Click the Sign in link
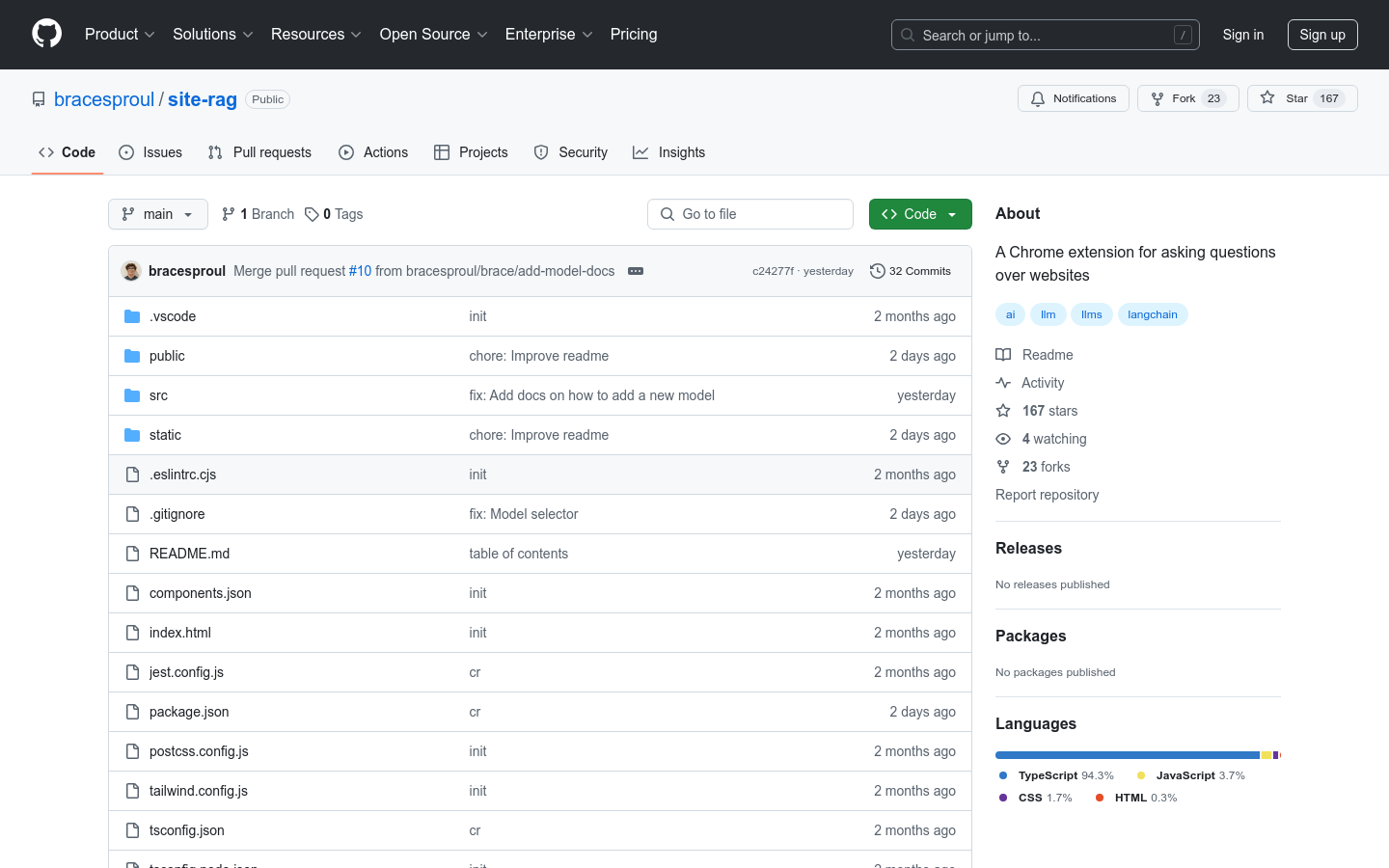The width and height of the screenshot is (1389, 868). [x=1243, y=35]
